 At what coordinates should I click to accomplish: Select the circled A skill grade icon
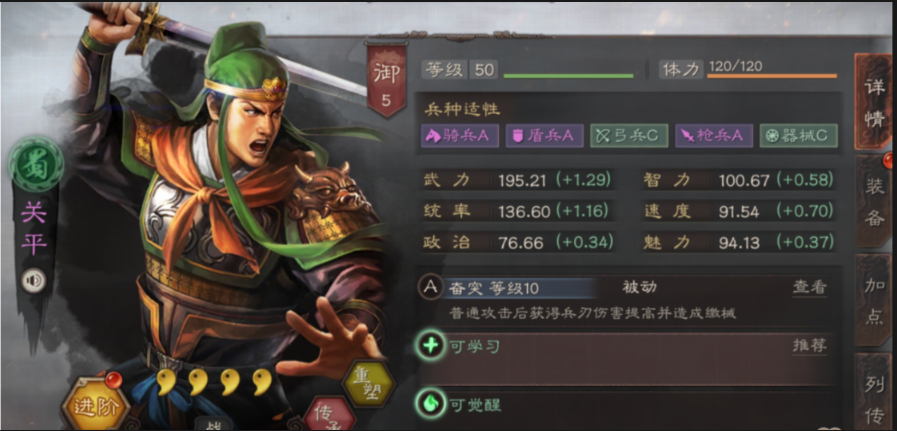point(430,287)
